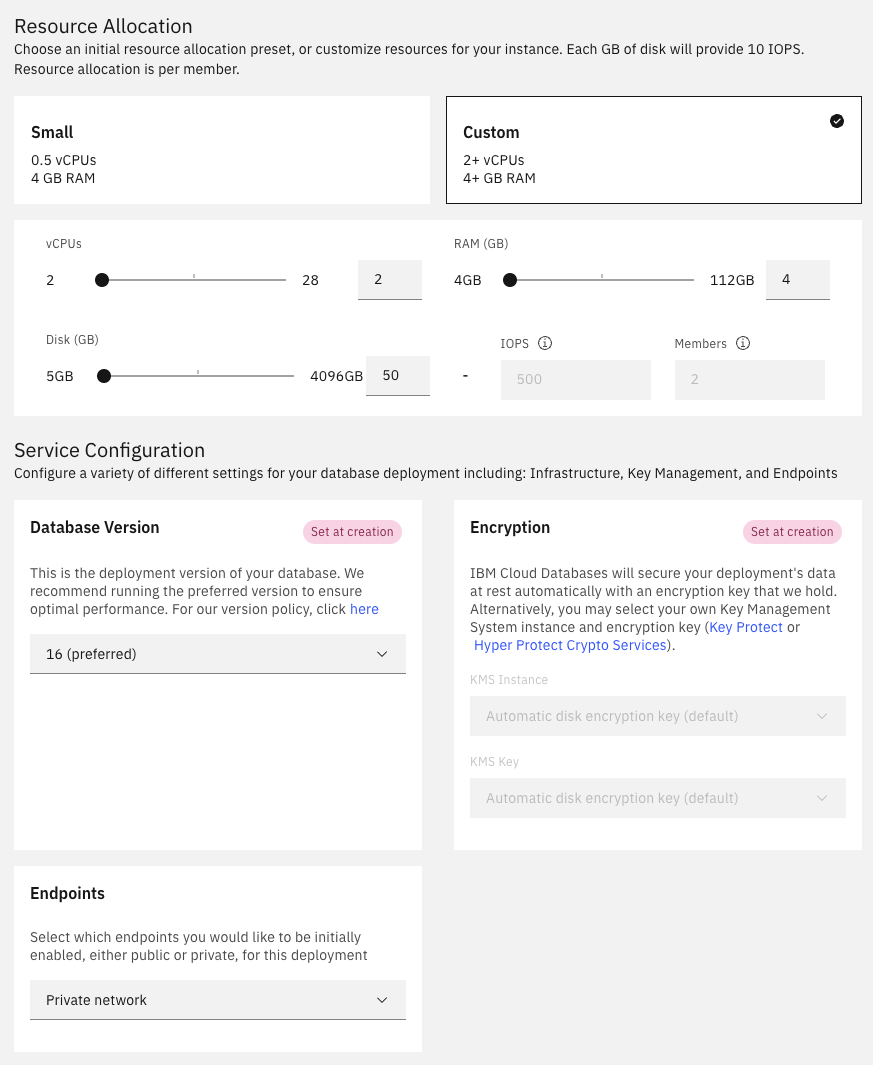The height and width of the screenshot is (1065, 873).
Task: Select the Small resource preset
Action: click(222, 149)
